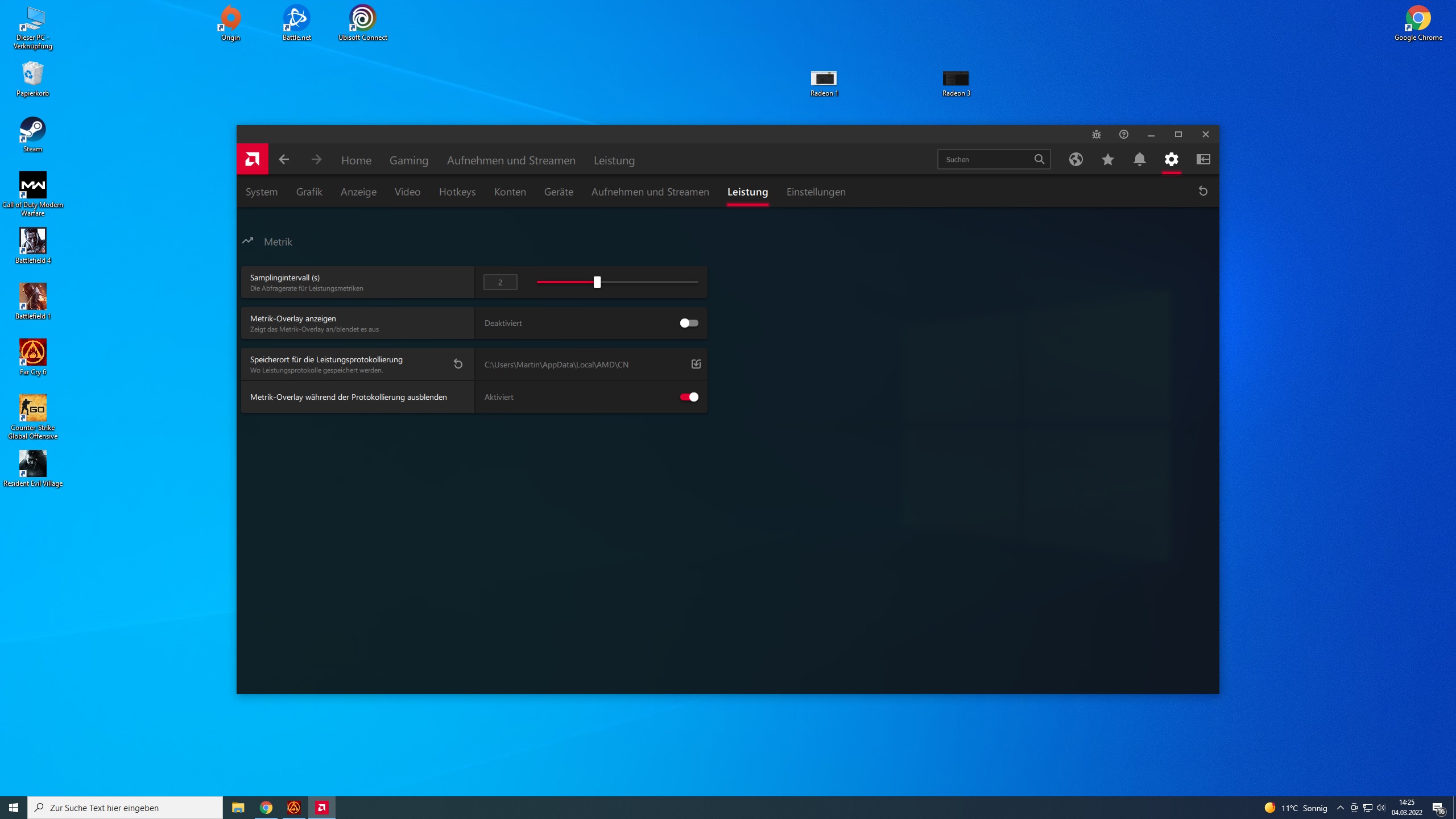
Task: Go back with the left arrow
Action: [x=284, y=159]
